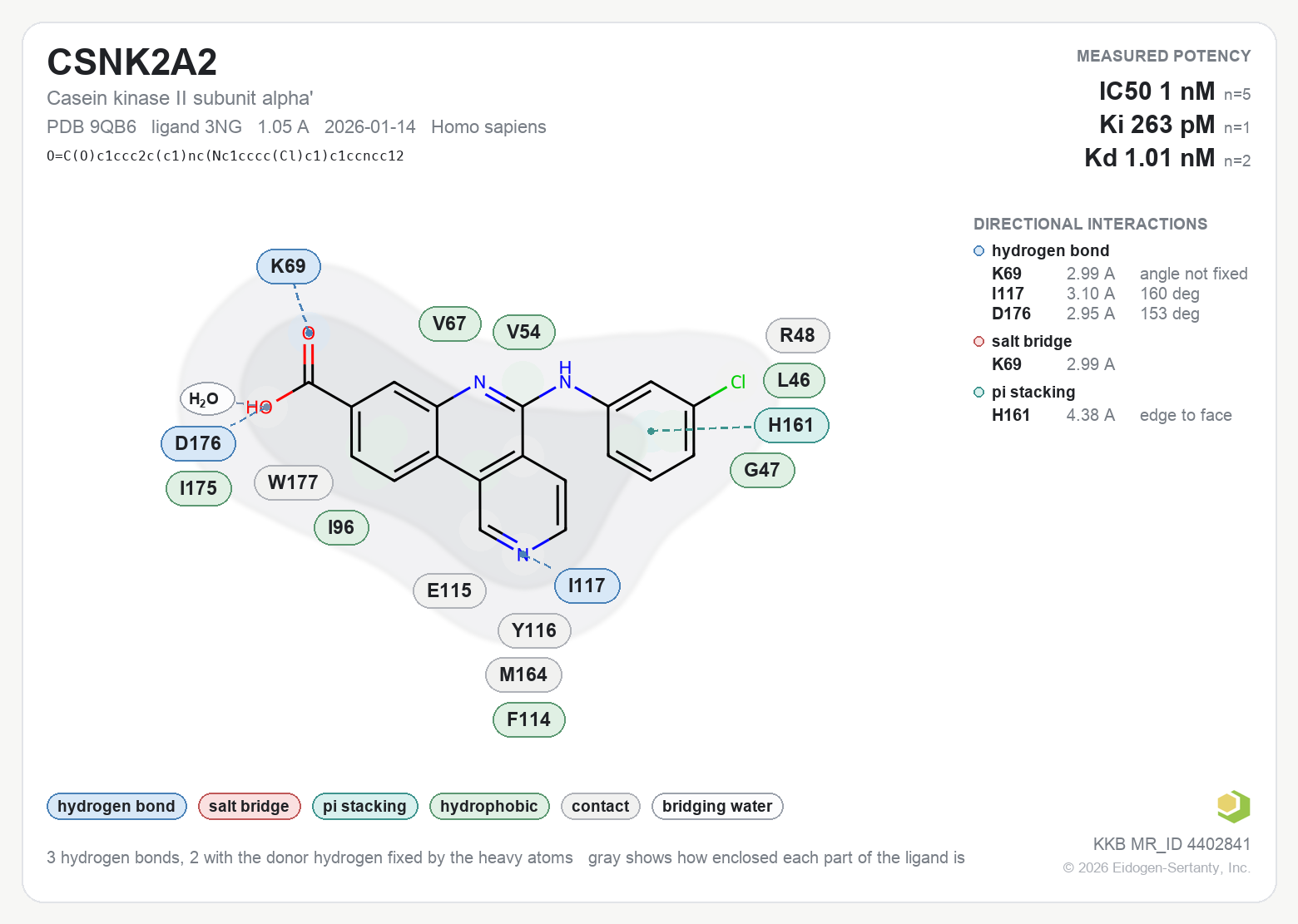The image size is (1298, 924).
Task: Click the hydrophobic legend pill
Action: (488, 806)
